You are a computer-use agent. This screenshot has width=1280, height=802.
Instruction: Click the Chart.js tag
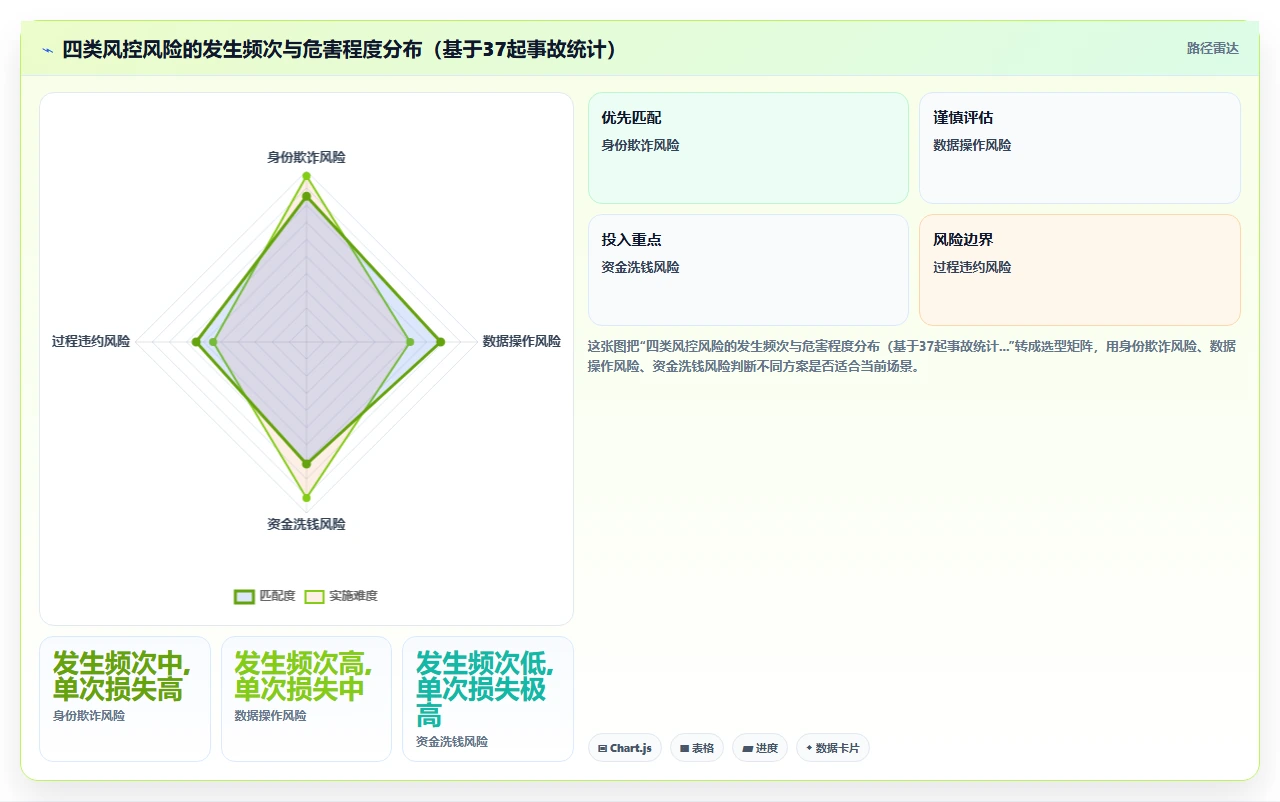pyautogui.click(x=625, y=748)
